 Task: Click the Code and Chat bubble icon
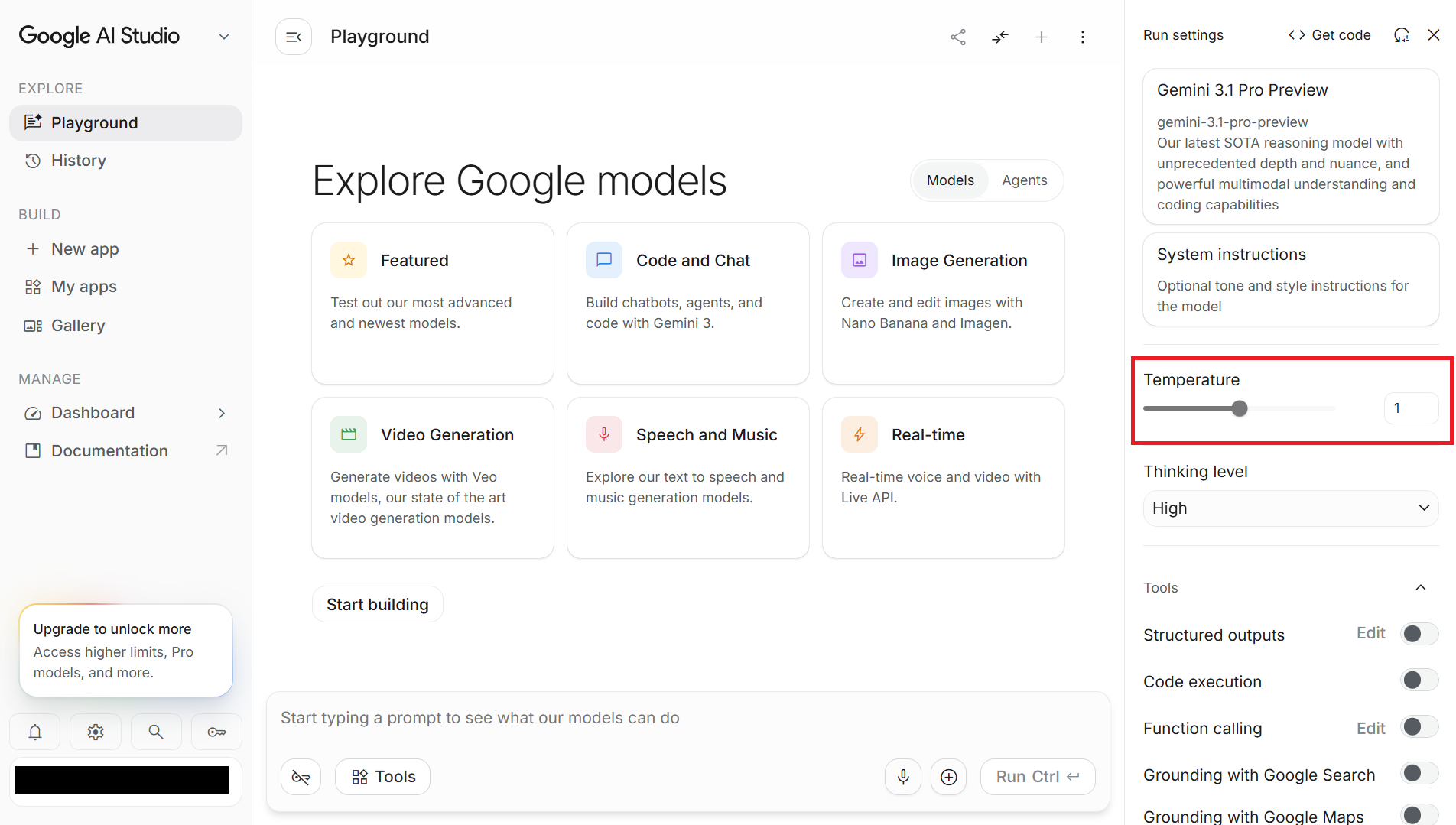point(604,260)
